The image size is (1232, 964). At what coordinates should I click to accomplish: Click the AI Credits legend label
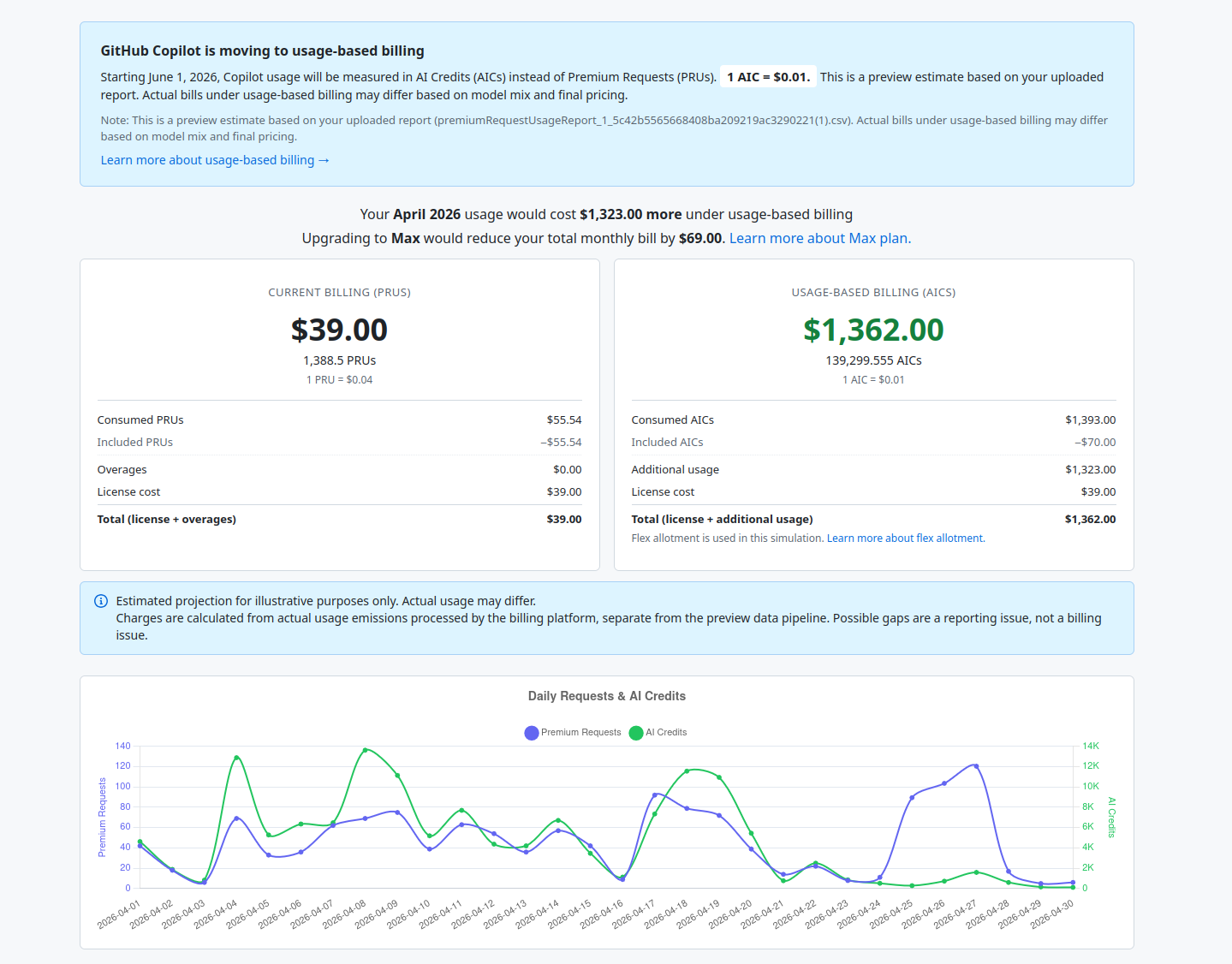point(666,733)
